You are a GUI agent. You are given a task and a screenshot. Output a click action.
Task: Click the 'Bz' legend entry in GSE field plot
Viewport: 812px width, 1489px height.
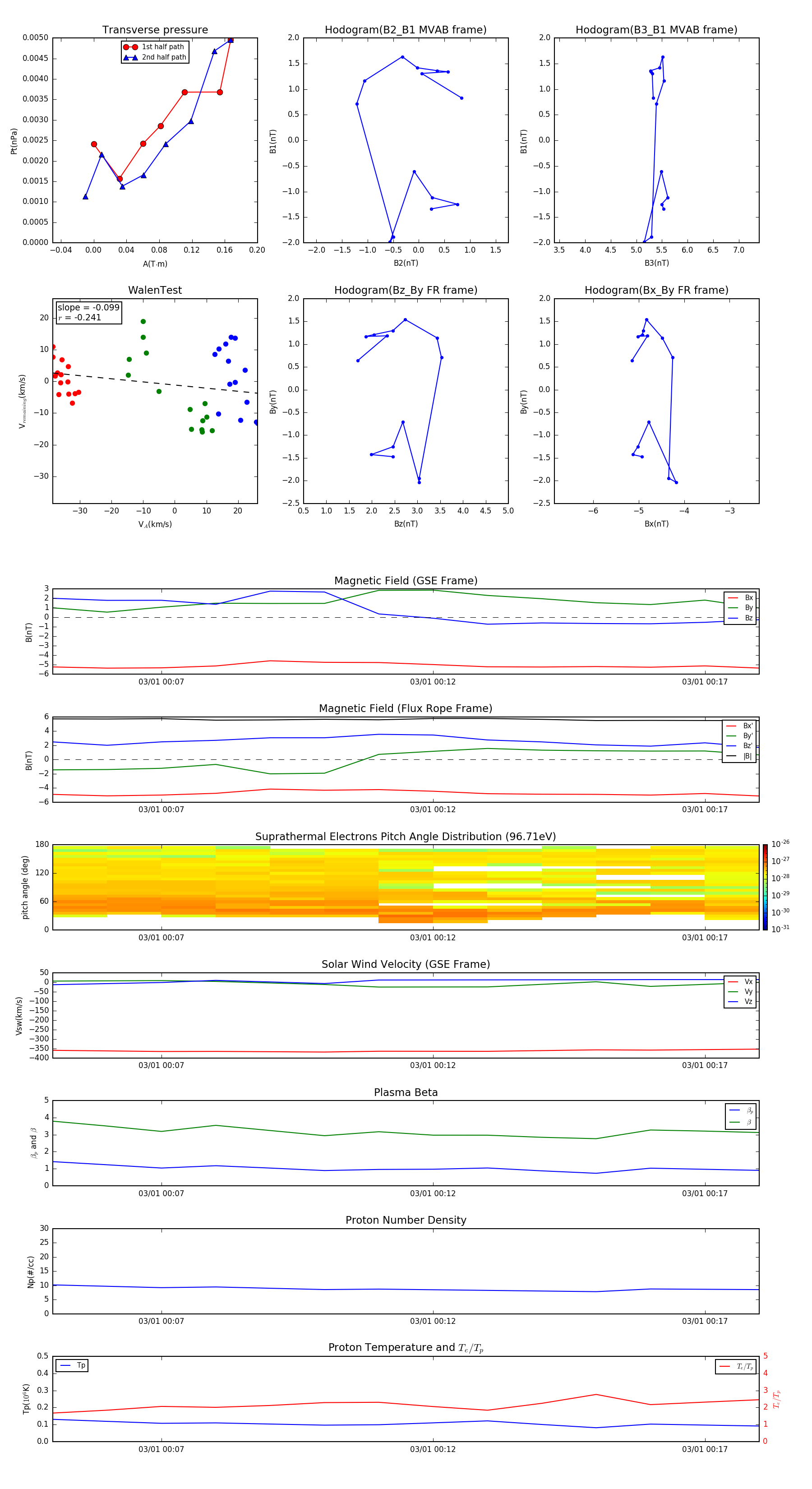(x=740, y=618)
